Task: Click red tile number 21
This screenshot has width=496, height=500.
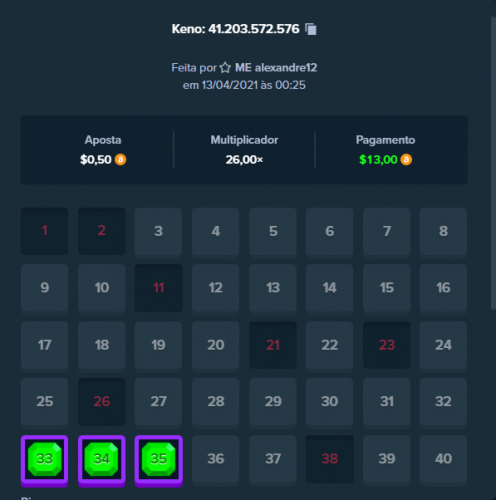Action: [x=273, y=345]
